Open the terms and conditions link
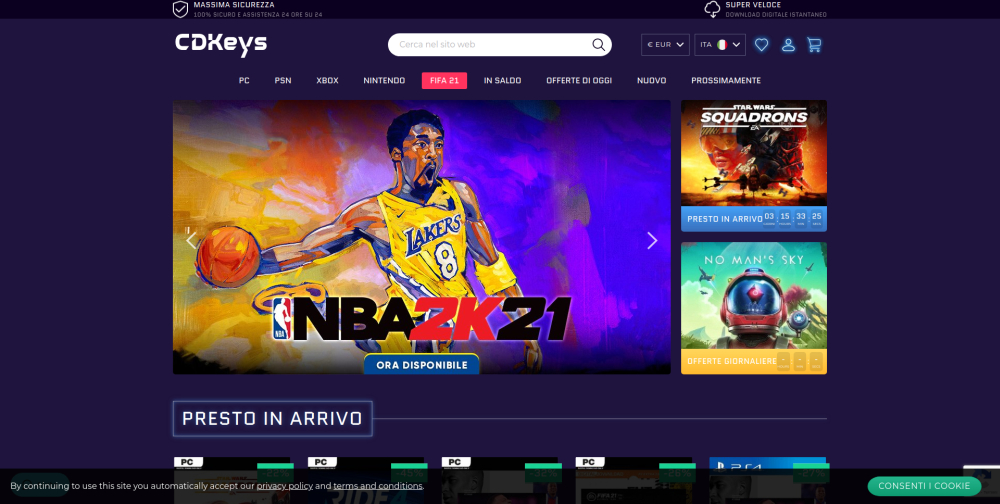 pos(378,486)
